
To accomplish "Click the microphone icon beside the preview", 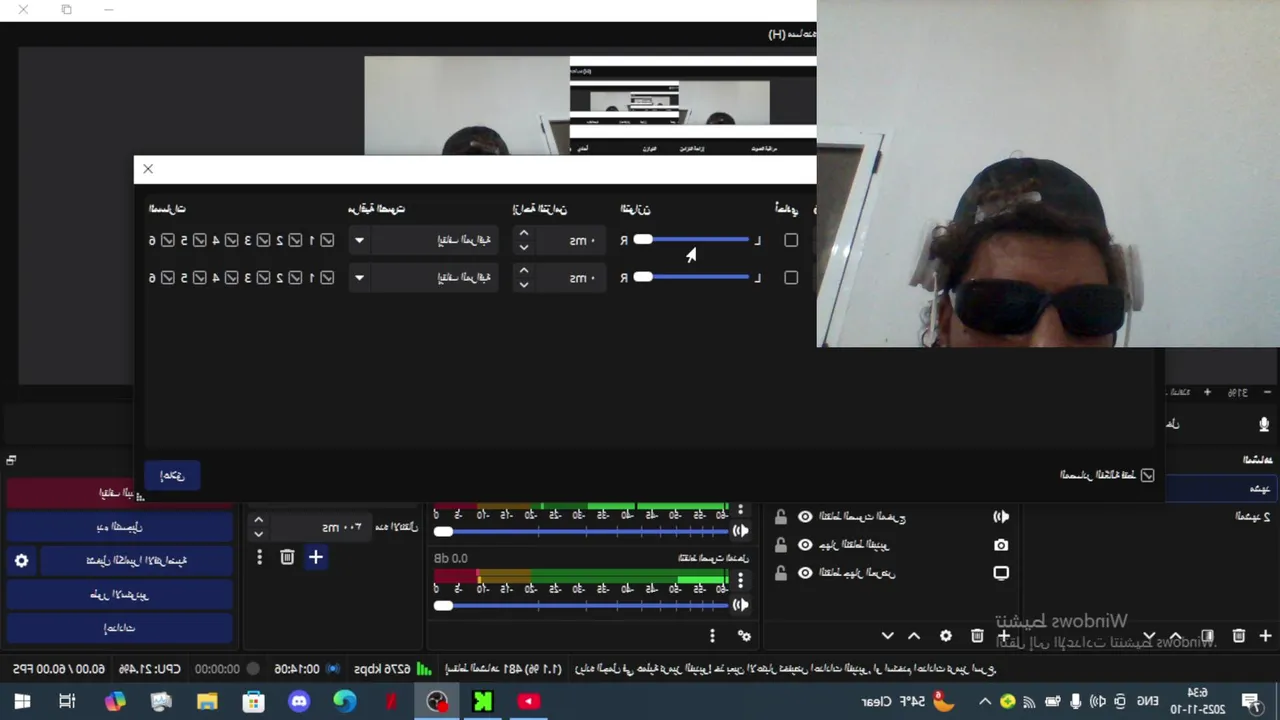I will (1264, 424).
